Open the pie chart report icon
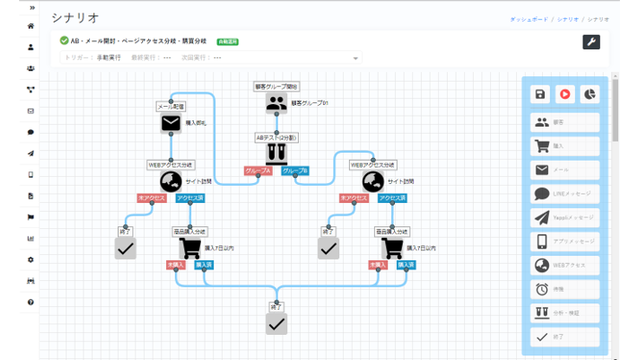640x360 pixels. coord(590,94)
